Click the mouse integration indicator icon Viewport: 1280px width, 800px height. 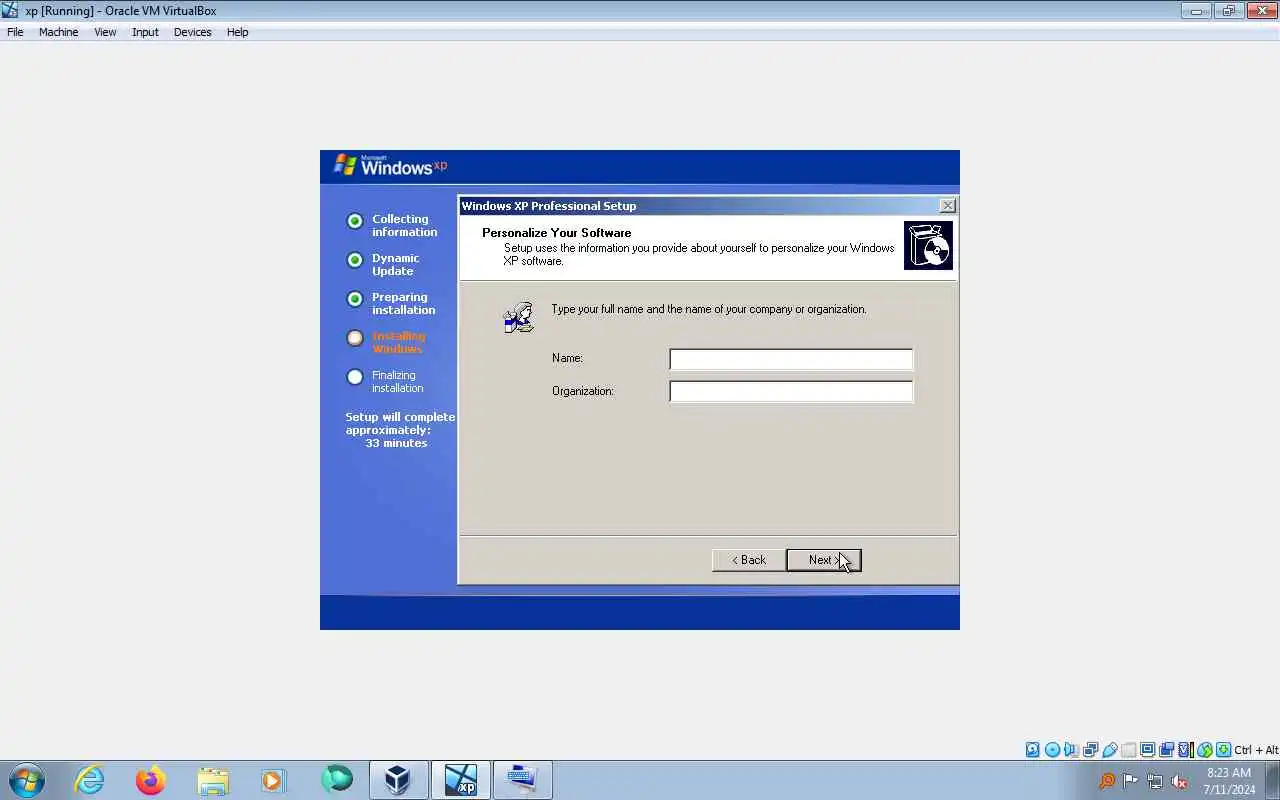(x=1204, y=750)
